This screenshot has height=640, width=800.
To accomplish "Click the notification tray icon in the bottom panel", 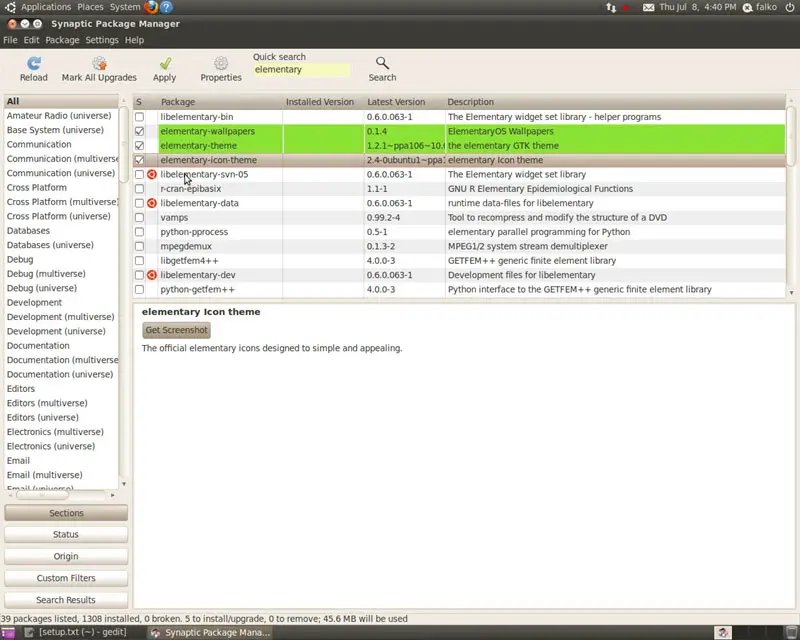I will point(722,633).
